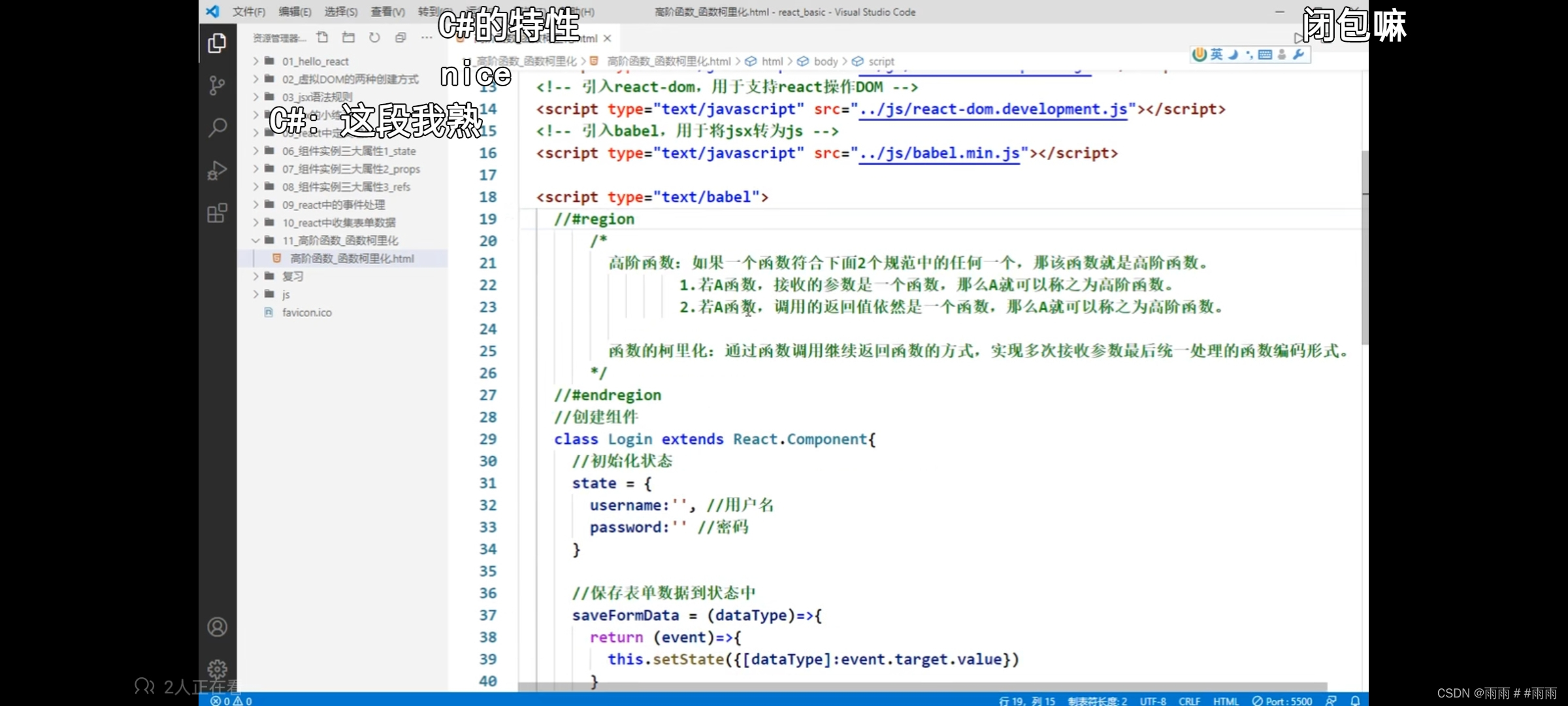Open the Explorer view in activity bar
This screenshot has height=706, width=1568.
pos(217,44)
